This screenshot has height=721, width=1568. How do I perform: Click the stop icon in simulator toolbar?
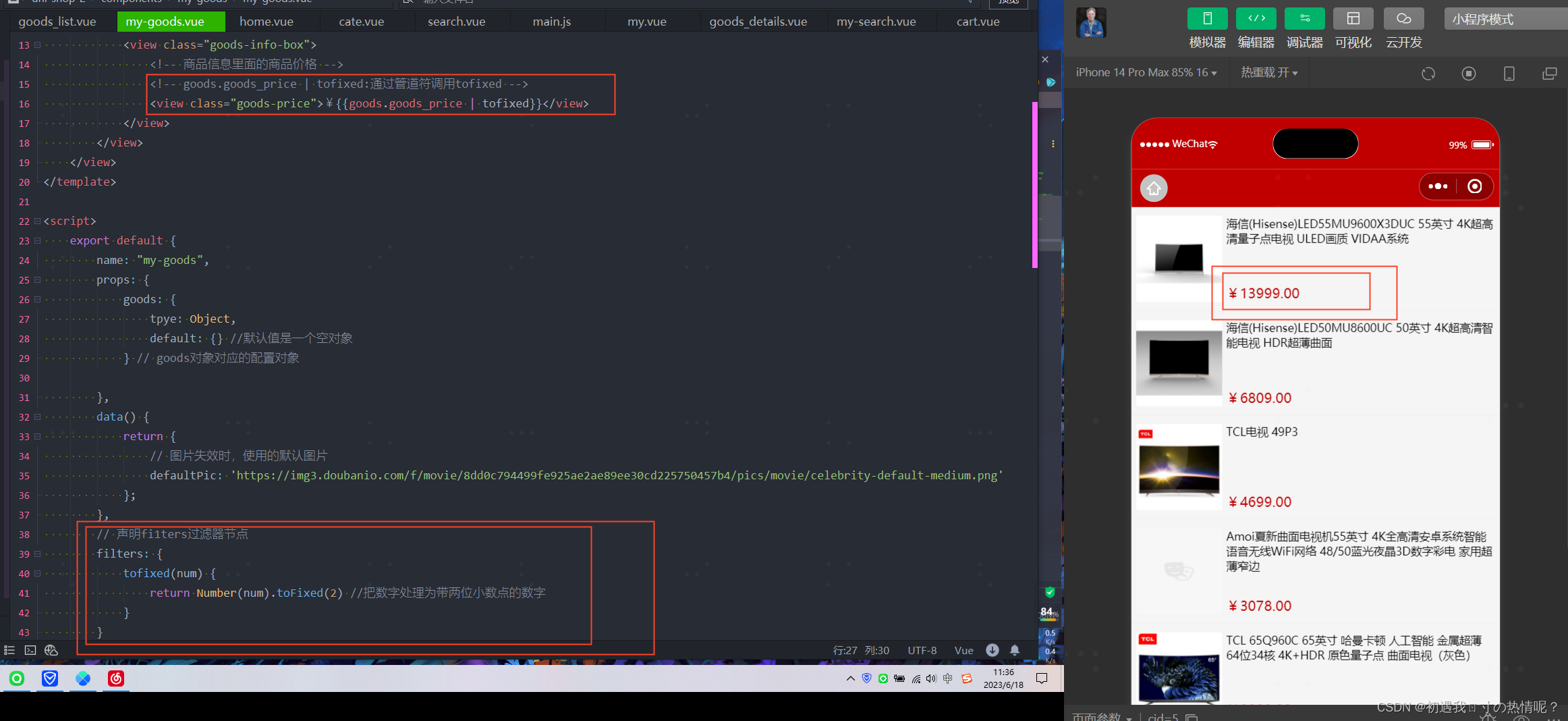pos(1469,74)
